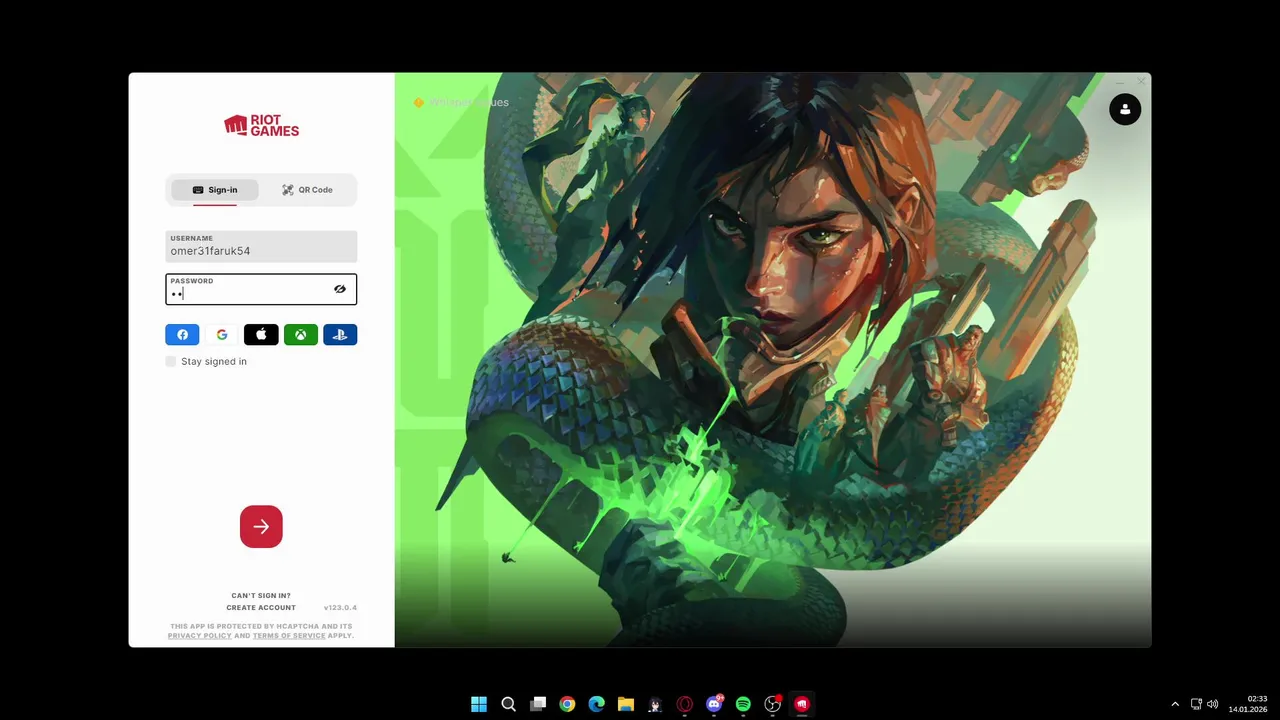Open network settings in system tray

pyautogui.click(x=1196, y=704)
